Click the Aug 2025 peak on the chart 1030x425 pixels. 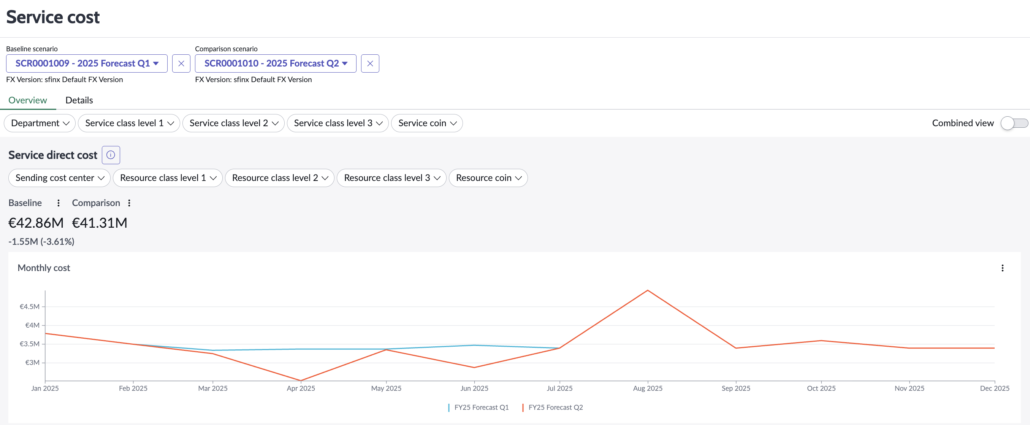(x=648, y=291)
